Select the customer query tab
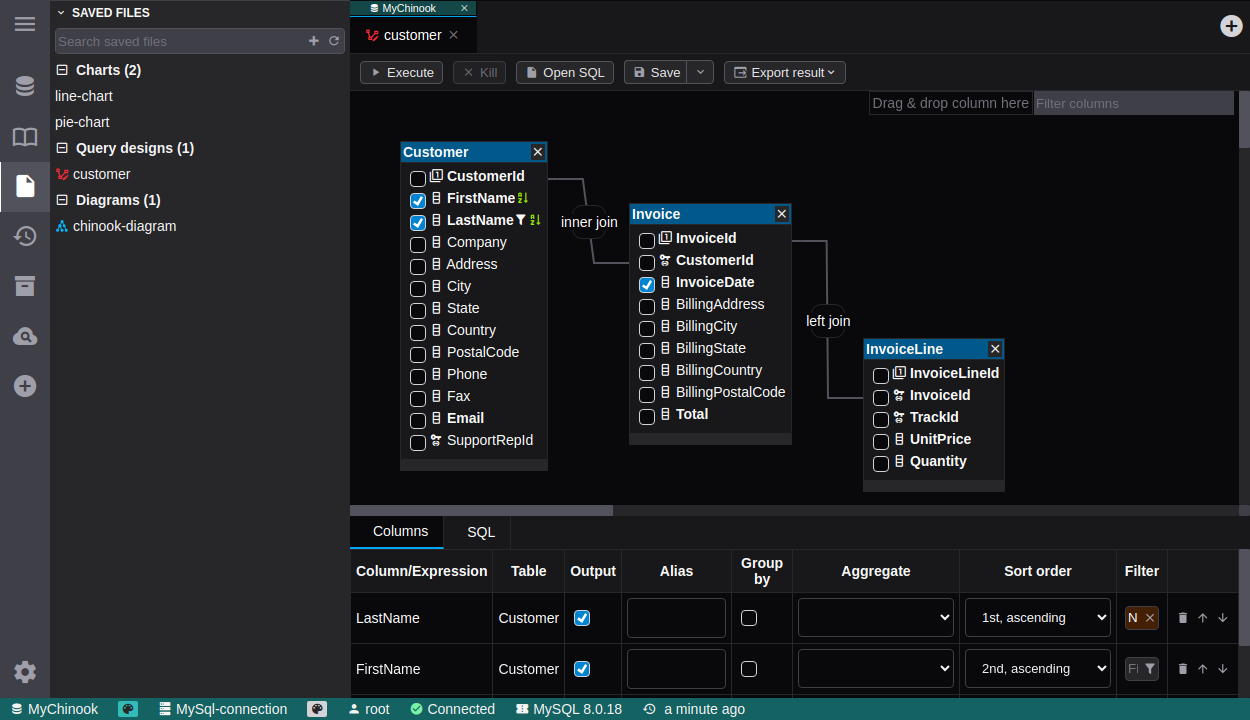The image size is (1250, 720). coord(412,35)
